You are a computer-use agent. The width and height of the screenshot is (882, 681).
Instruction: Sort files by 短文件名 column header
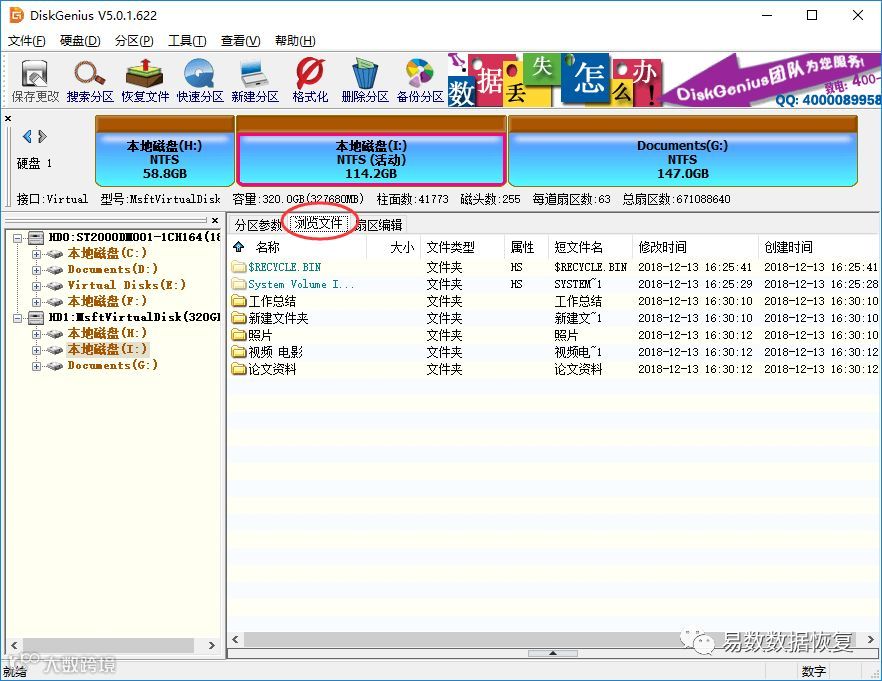[x=591, y=247]
